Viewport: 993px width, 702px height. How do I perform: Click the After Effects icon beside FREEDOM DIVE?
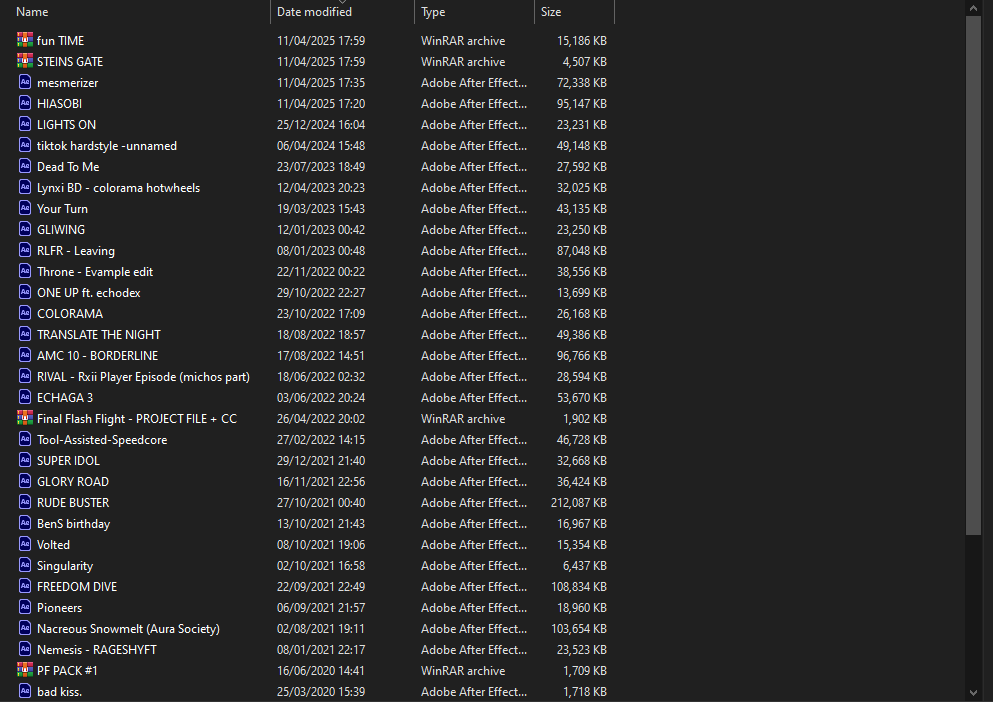tap(25, 585)
